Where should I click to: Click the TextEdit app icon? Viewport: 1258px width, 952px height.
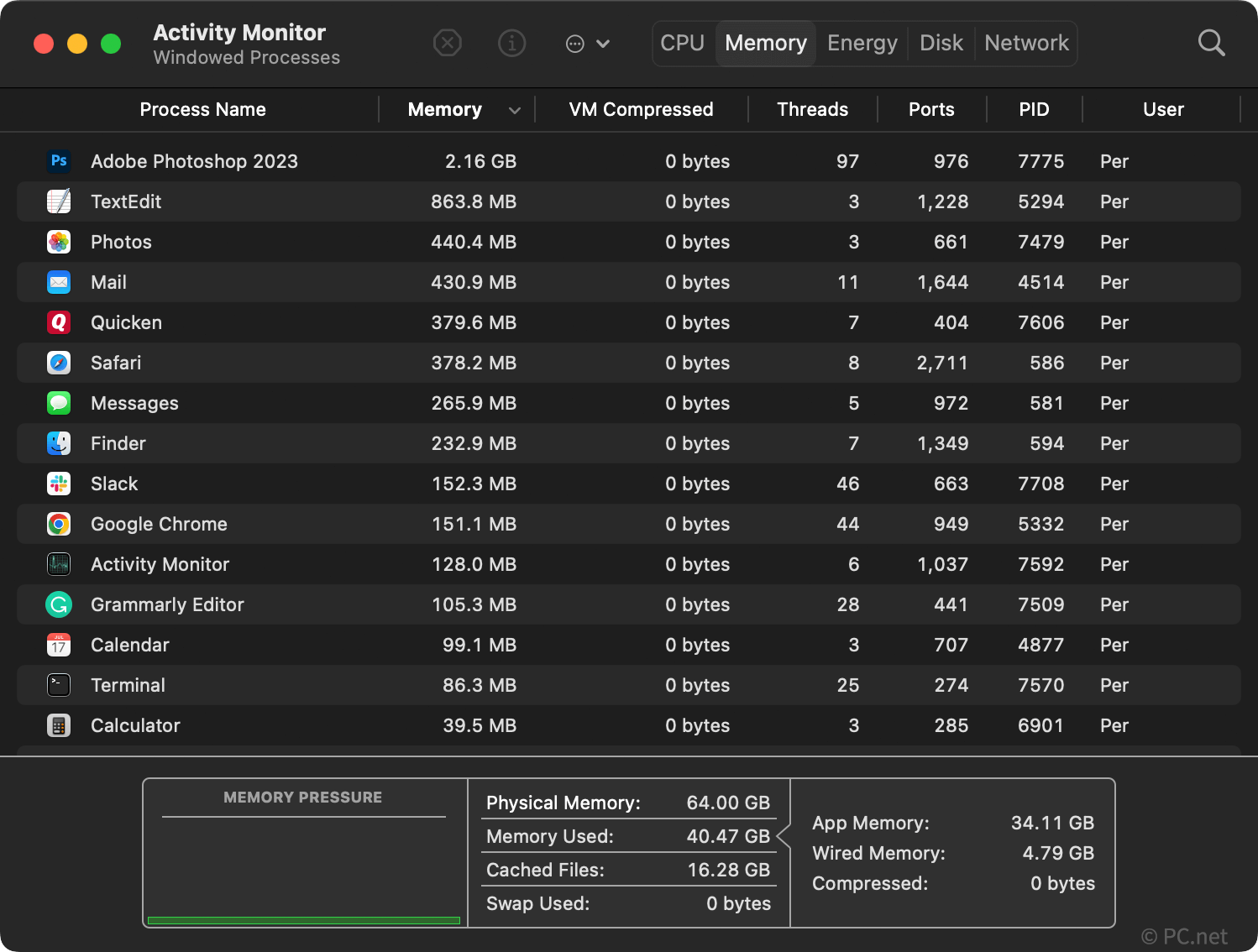(x=59, y=201)
